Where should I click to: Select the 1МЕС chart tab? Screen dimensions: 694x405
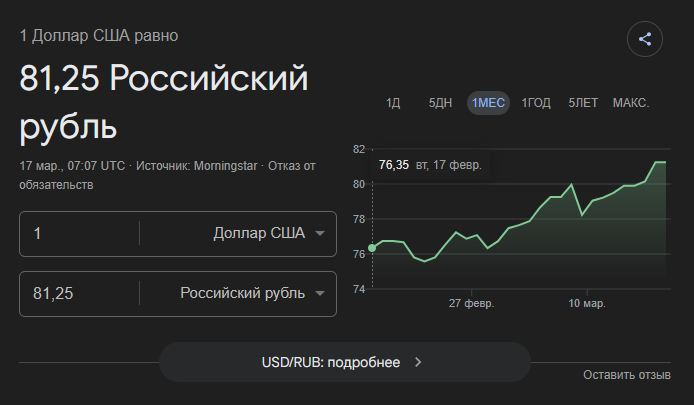tap(489, 103)
